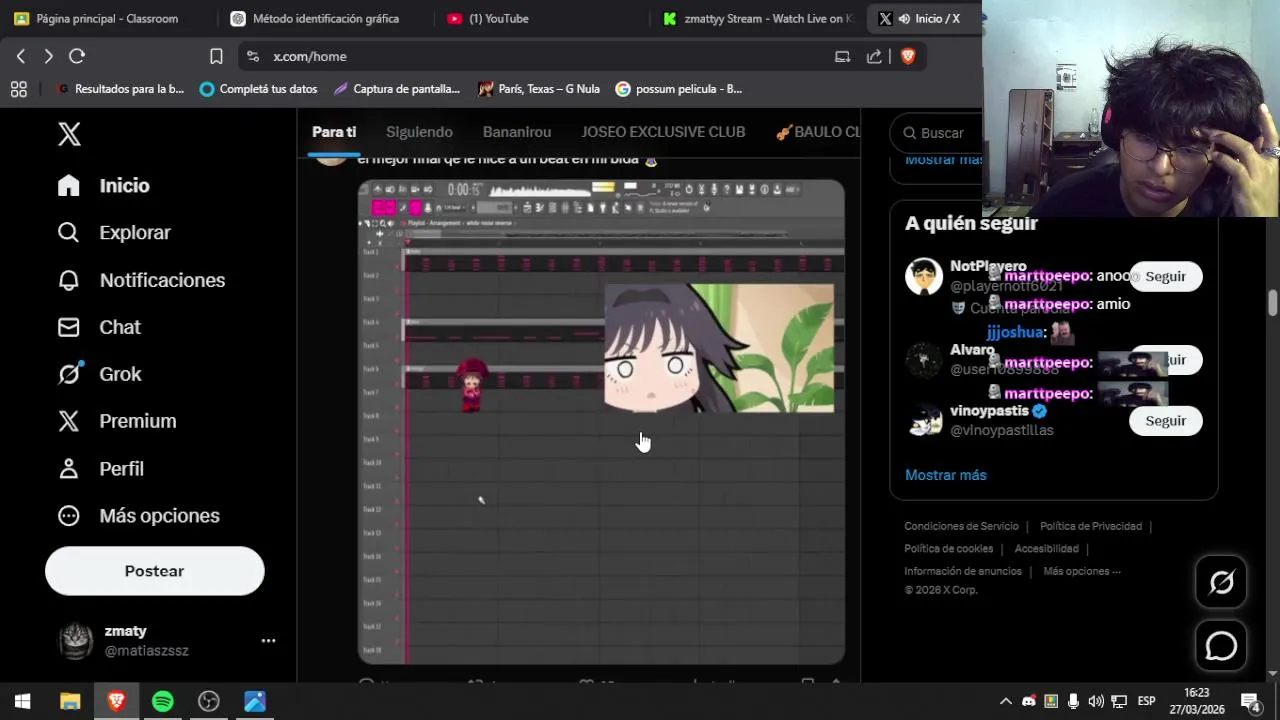Open Brave Shields lion icon
1280x720 pixels.
(907, 56)
